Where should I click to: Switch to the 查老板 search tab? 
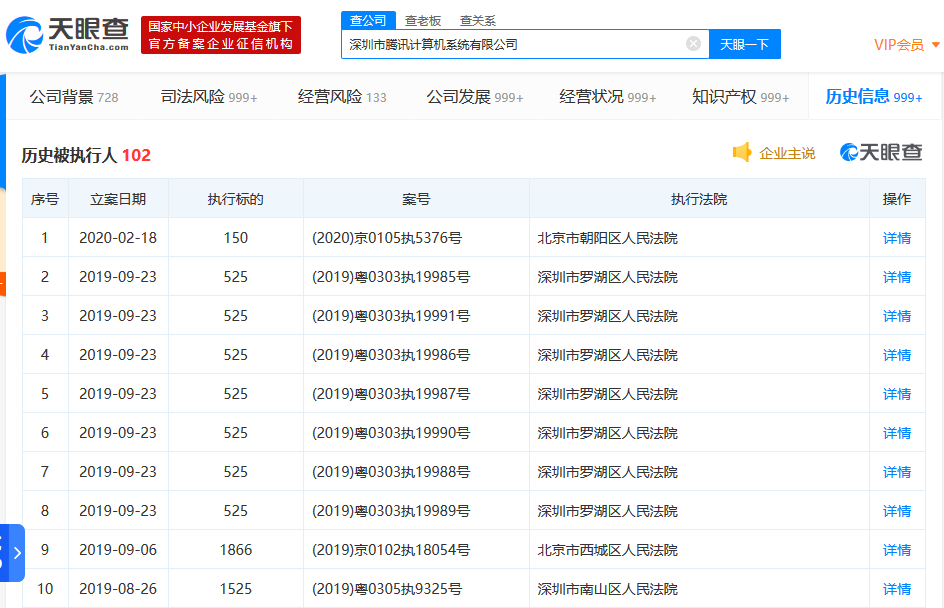(x=423, y=21)
